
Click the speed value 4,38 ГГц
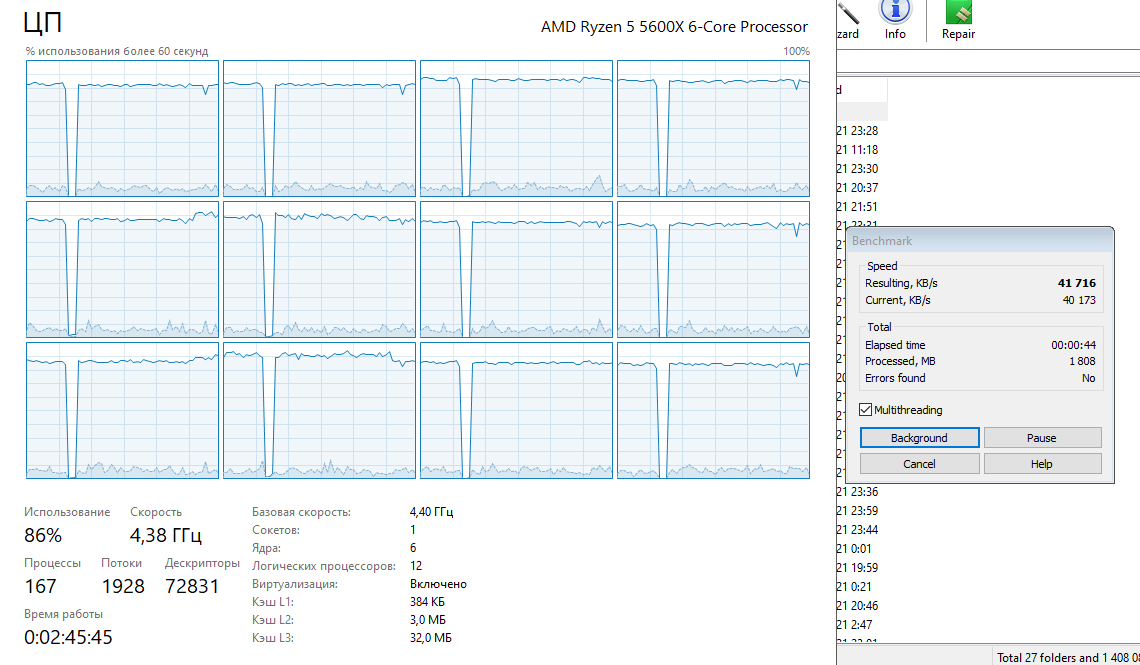pyautogui.click(x=166, y=536)
